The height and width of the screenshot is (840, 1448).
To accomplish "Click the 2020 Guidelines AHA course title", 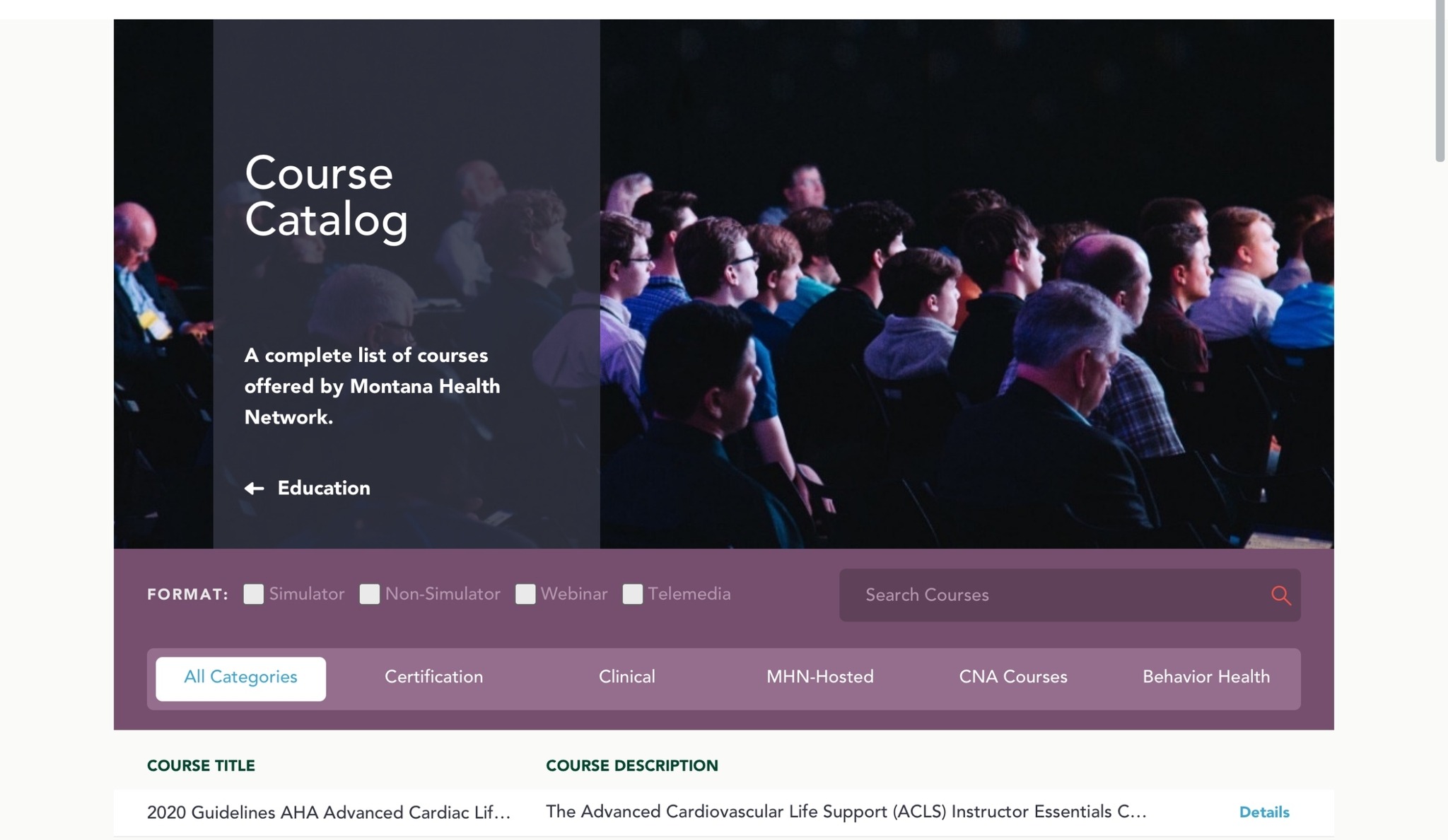I will [329, 812].
